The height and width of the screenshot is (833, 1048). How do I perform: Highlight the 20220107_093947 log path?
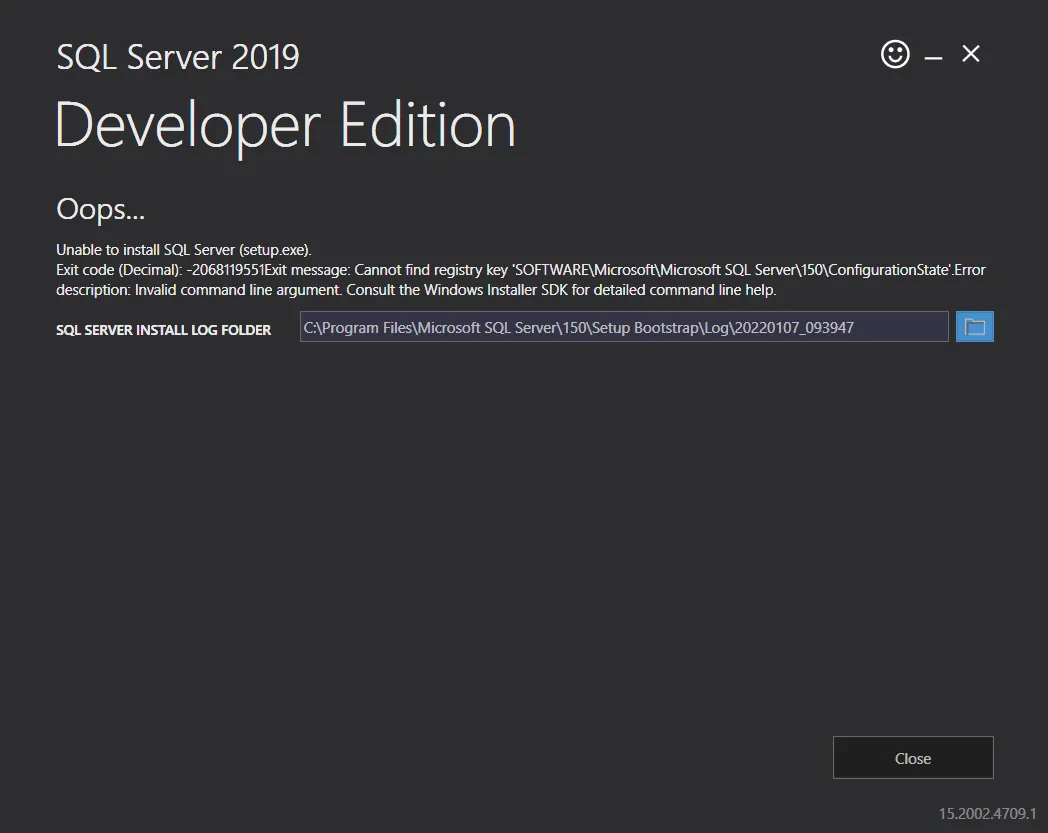(x=623, y=326)
